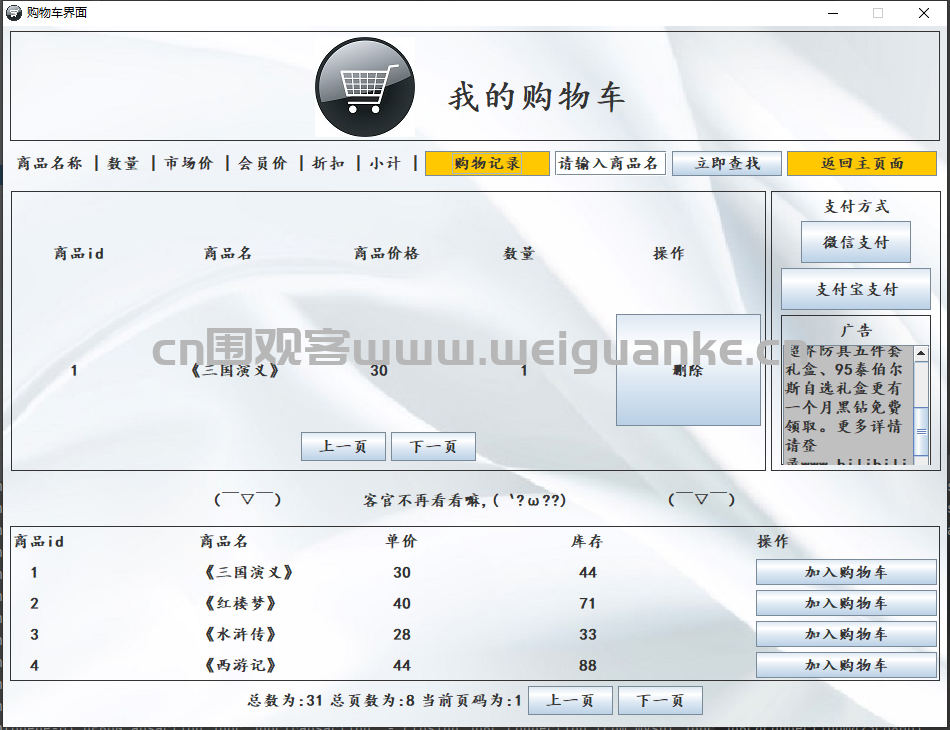The width and height of the screenshot is (950, 730).
Task: Pay with 支付宝支付
Action: (x=855, y=289)
